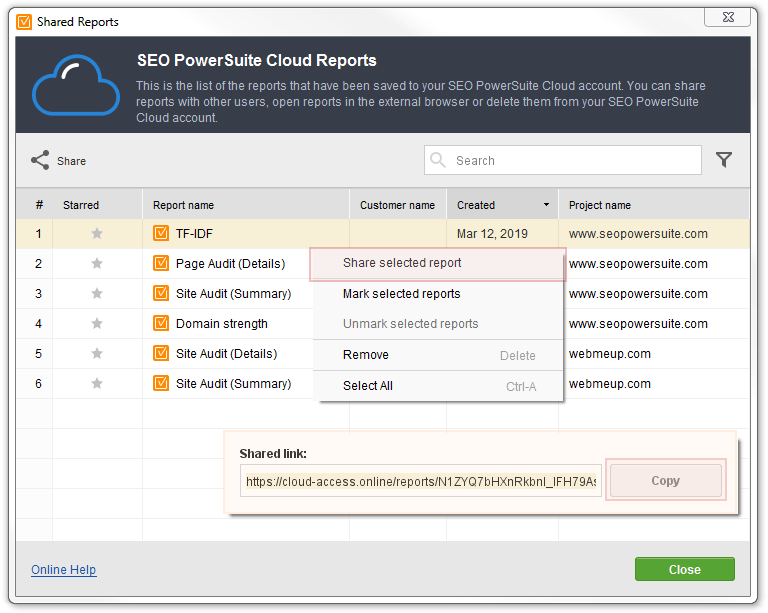Viewport: 768px width, 613px height.
Task: Click the row 3 Site Audit (Summary) icon
Action: tap(161, 293)
